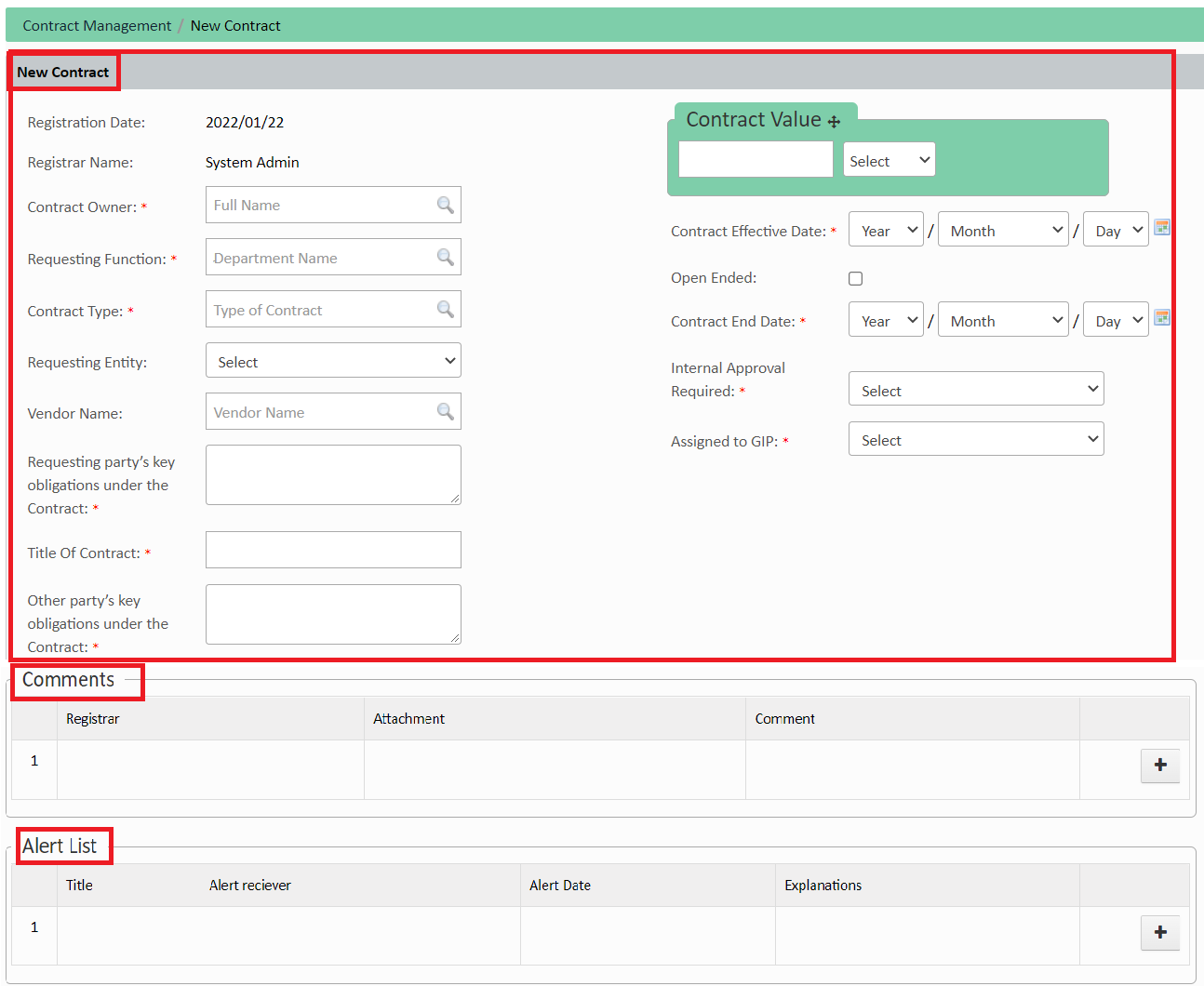Image resolution: width=1204 pixels, height=986 pixels.
Task: Open calendar picker for Contract Effective Date
Action: [1162, 227]
